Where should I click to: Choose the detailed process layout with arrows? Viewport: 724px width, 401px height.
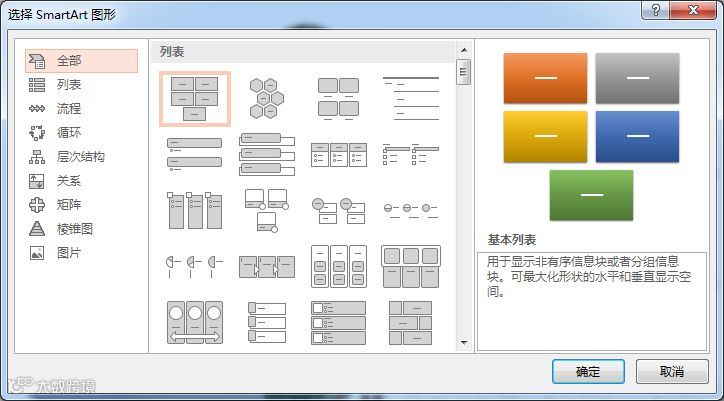pyautogui.click(x=266, y=267)
